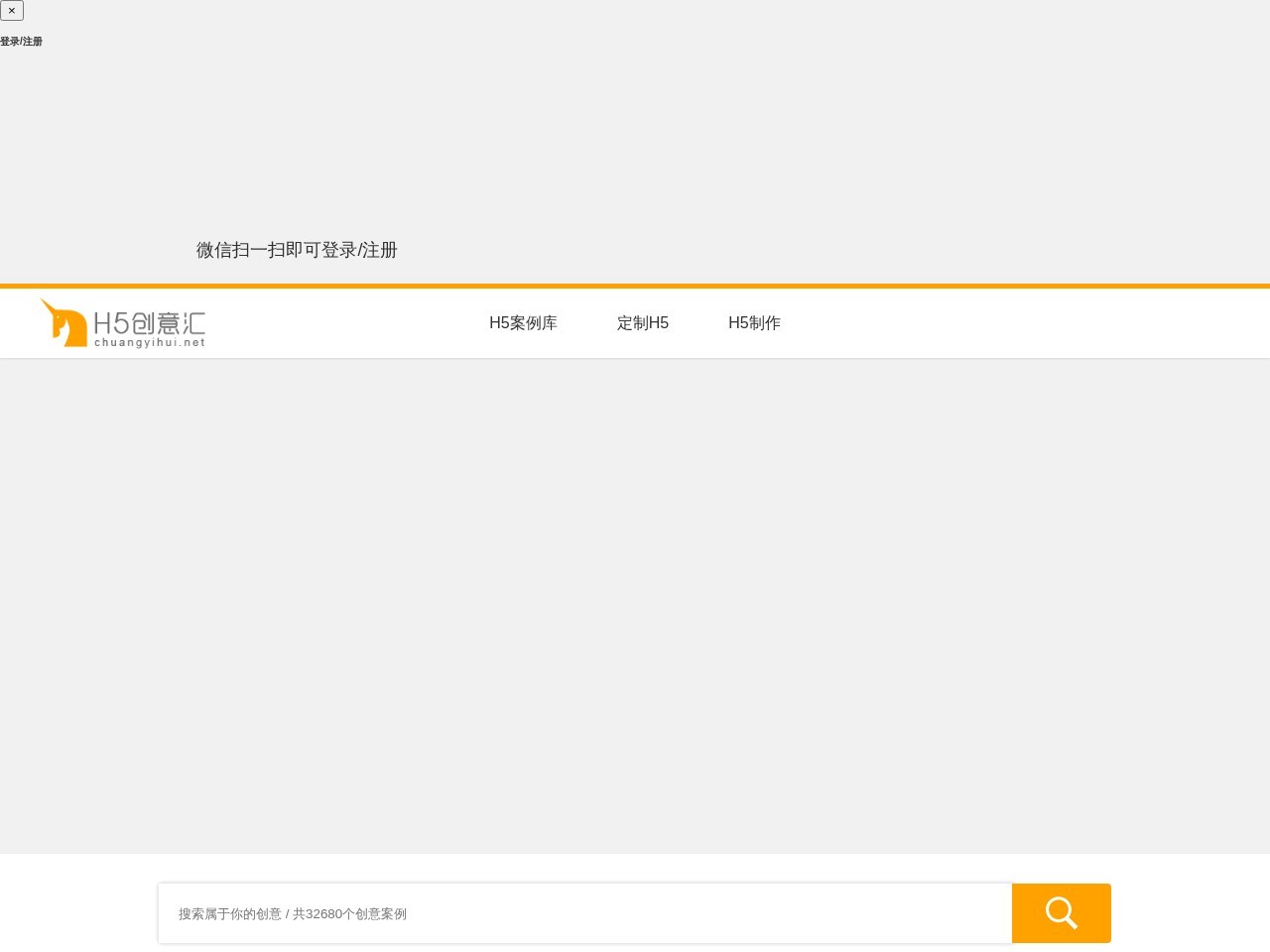This screenshot has width=1270, height=952.
Task: Click the 微信扫一扫即可登录/注册 text
Action: click(x=297, y=250)
